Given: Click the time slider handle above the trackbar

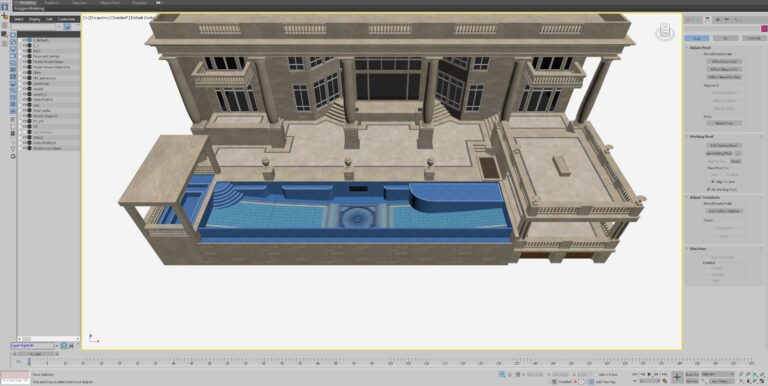Looking at the screenshot, I should (36, 354).
